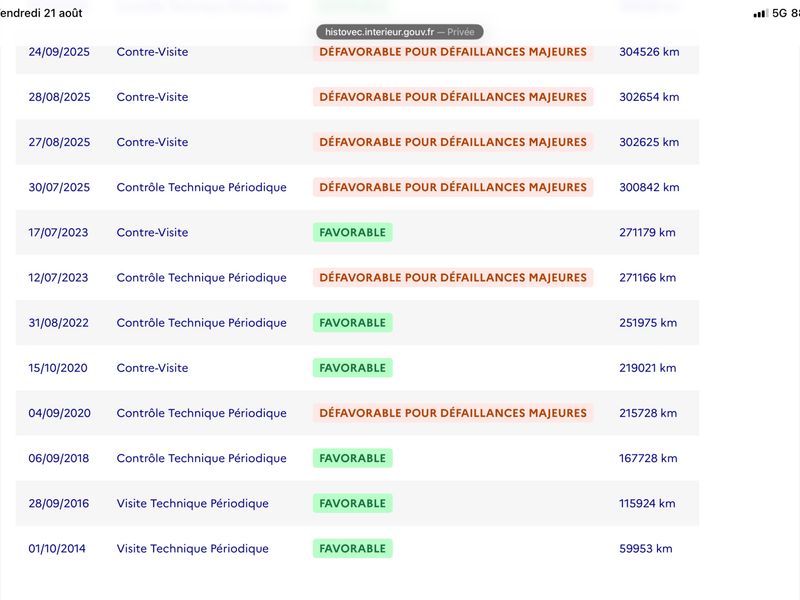Click the Favorable badge for 06/09/2018
Viewport: 800px width, 600px height.
click(x=353, y=458)
